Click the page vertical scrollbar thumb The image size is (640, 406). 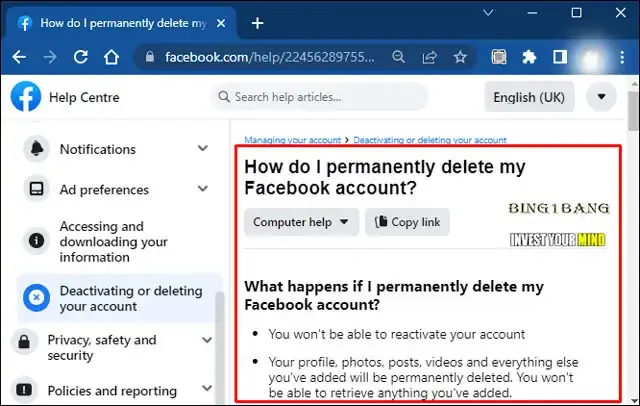pos(633,111)
